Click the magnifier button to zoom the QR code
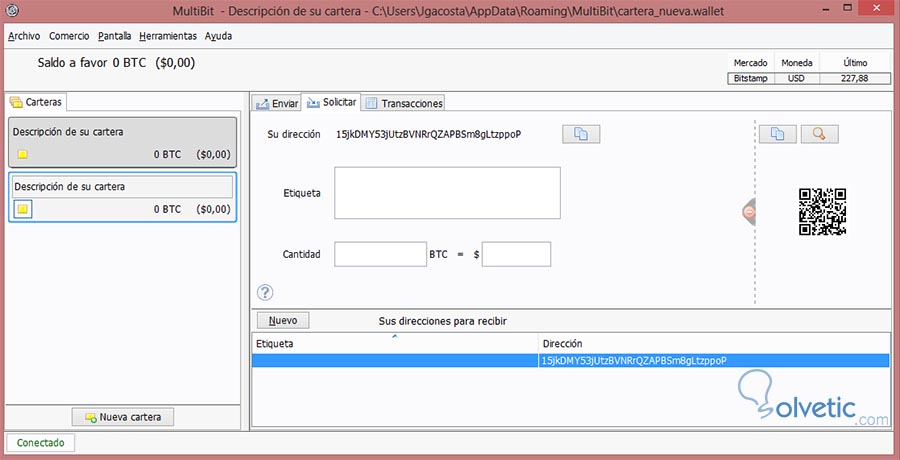Screen dimensions: 900x460 pos(819,134)
